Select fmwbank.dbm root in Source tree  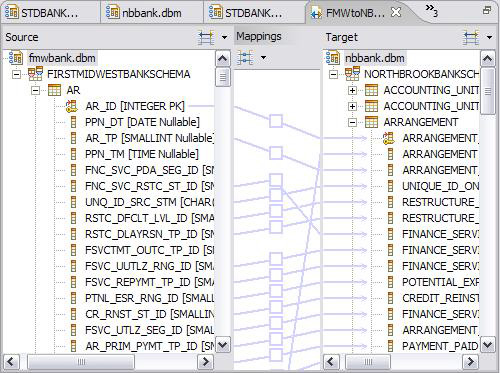[62, 58]
